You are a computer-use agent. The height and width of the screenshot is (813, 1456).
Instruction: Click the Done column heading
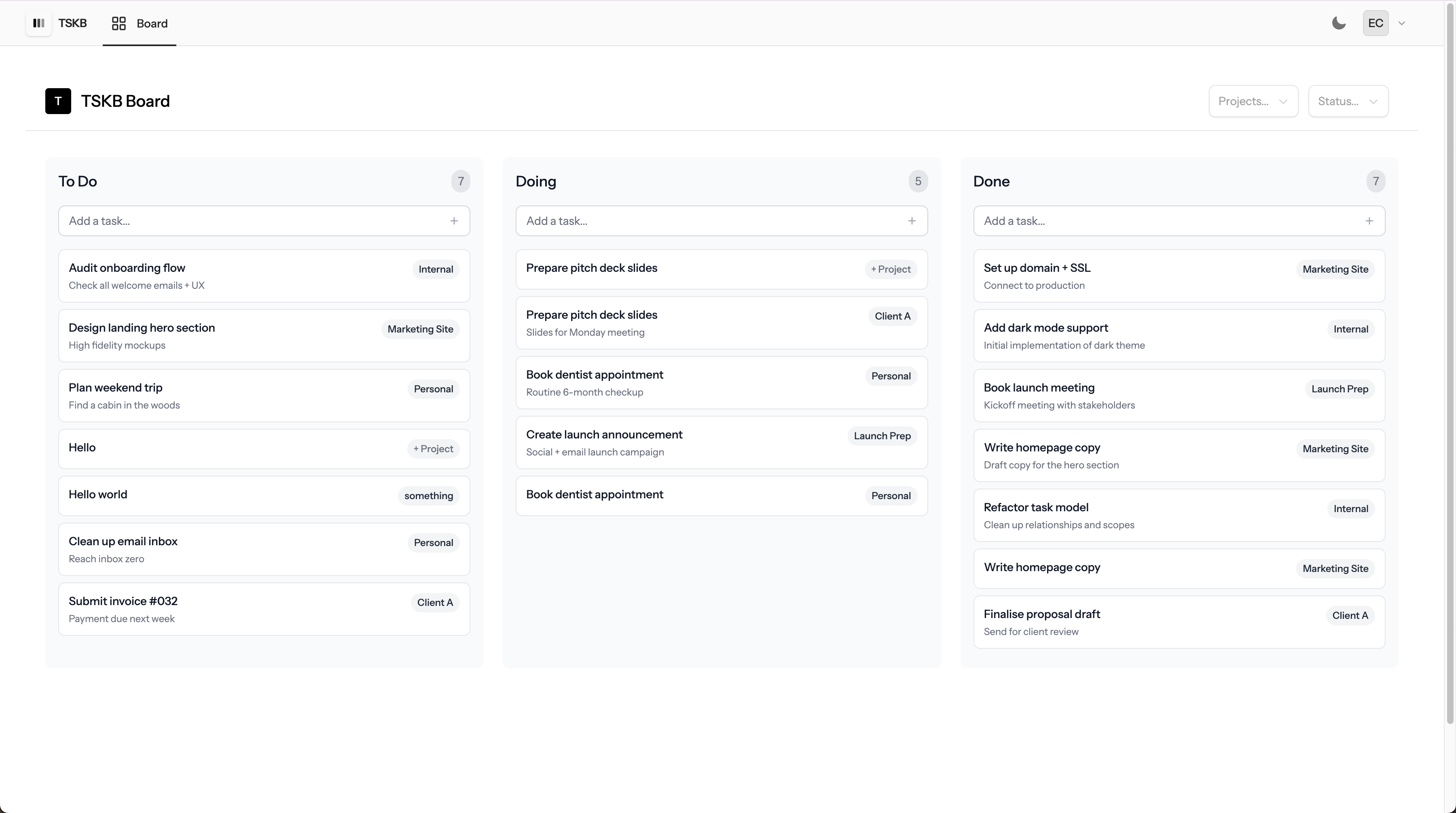(991, 182)
